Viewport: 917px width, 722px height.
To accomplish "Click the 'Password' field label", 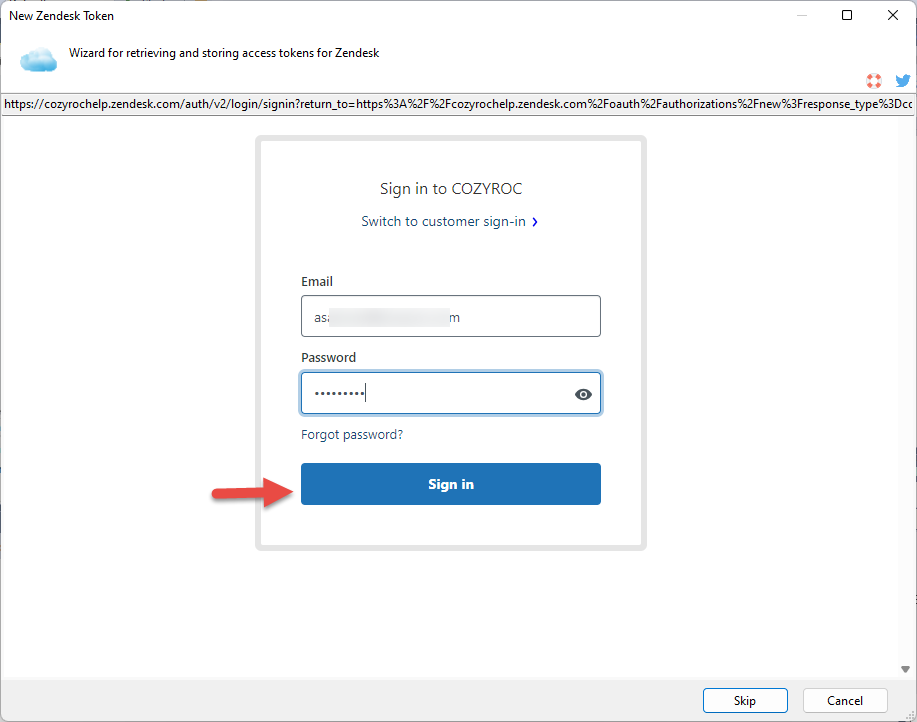I will click(329, 358).
